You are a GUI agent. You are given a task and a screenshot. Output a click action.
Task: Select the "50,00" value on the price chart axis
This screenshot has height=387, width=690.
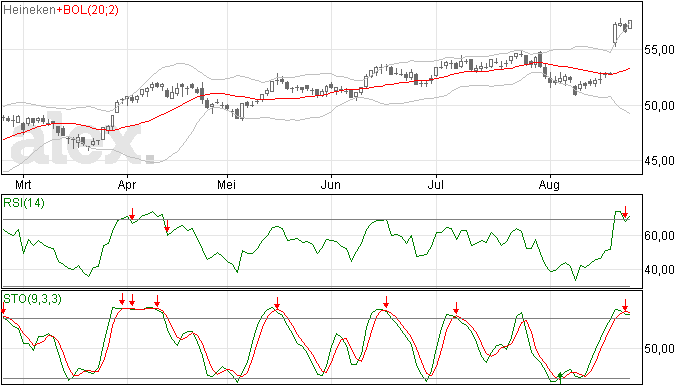point(659,106)
